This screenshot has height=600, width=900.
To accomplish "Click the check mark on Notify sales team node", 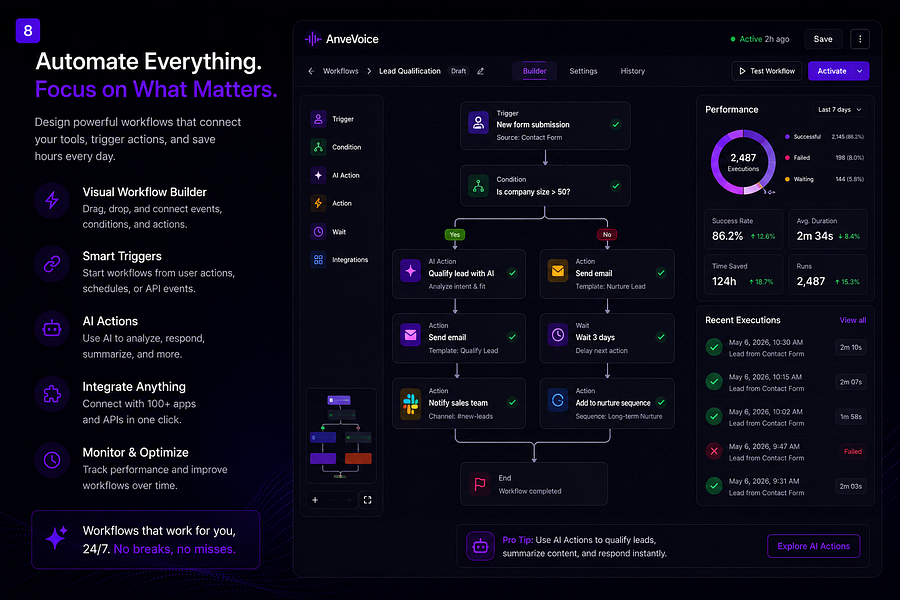I will pyautogui.click(x=512, y=402).
